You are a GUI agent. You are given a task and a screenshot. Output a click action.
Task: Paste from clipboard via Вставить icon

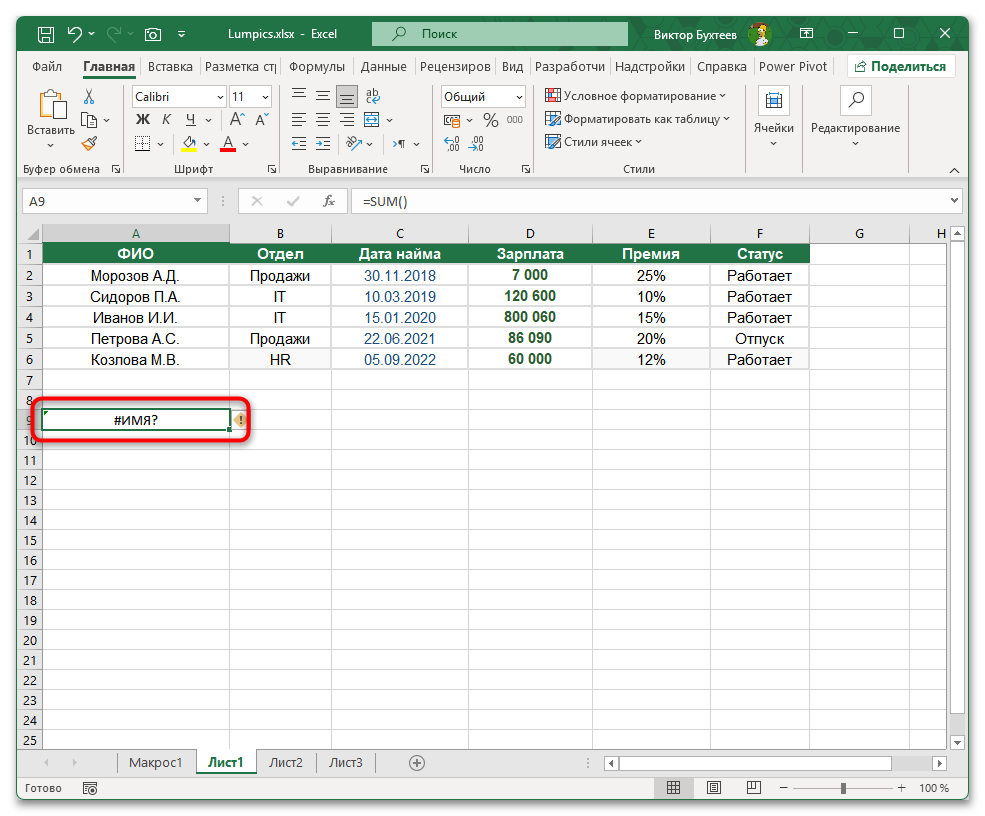[x=52, y=105]
